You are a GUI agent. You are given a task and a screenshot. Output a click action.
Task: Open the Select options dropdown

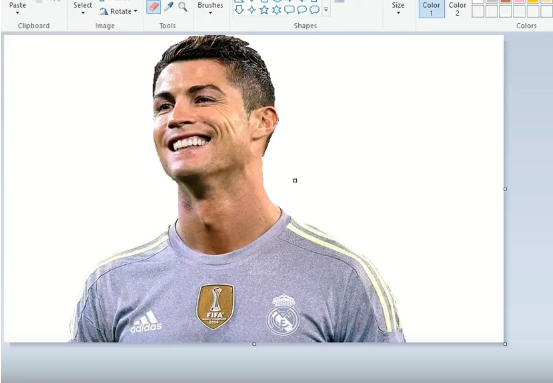coord(83,13)
